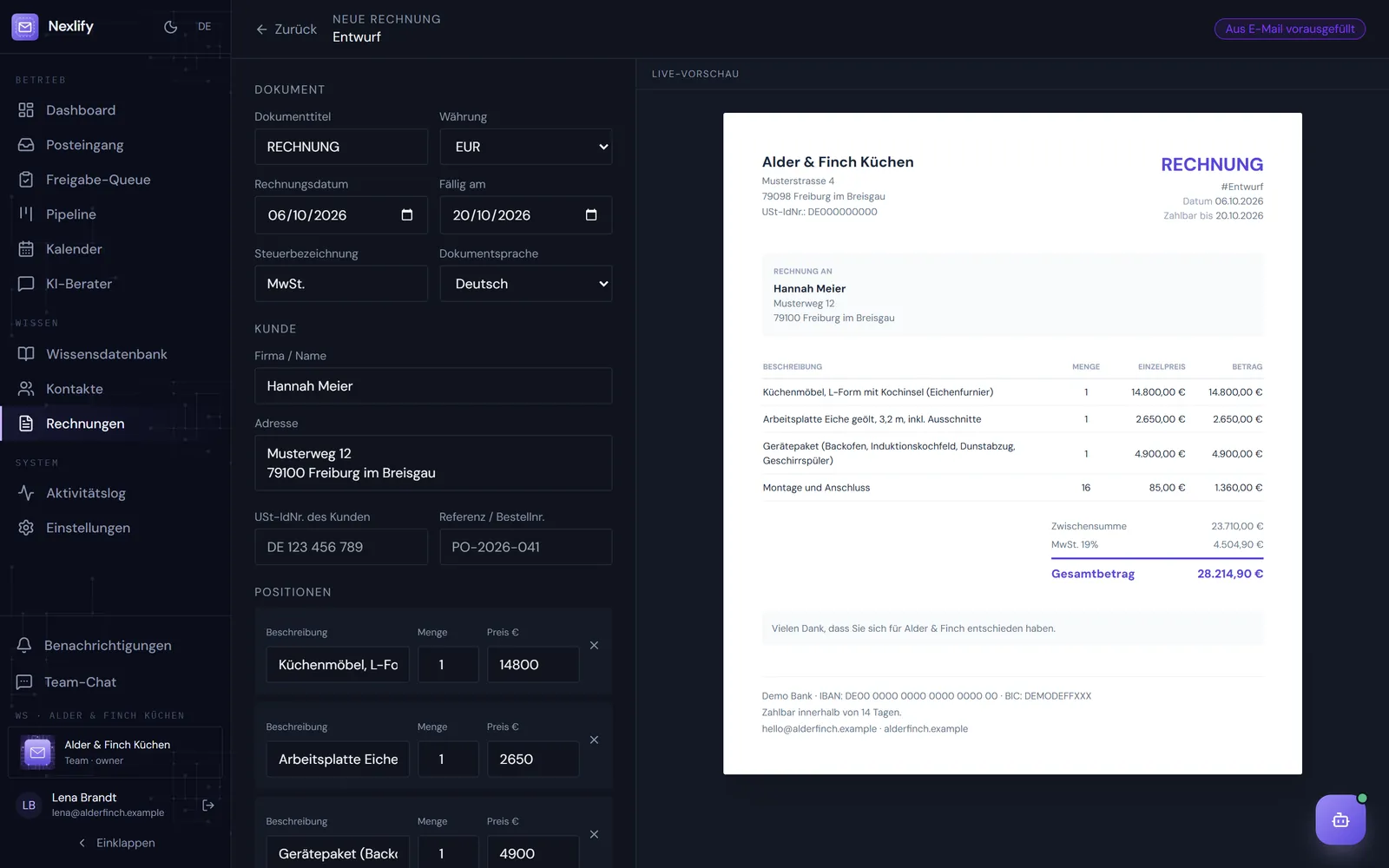1389x868 pixels.
Task: Select Alder & Finch Küchen workspace card
Action: click(115, 753)
